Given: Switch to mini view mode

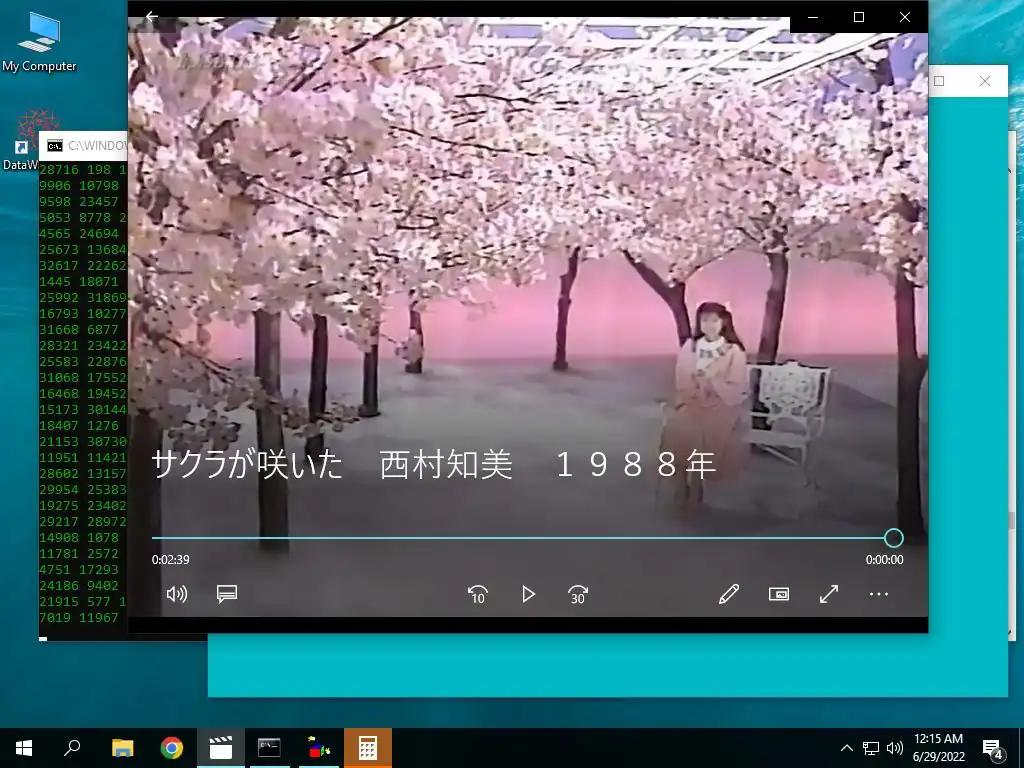Looking at the screenshot, I should pyautogui.click(x=778, y=594).
